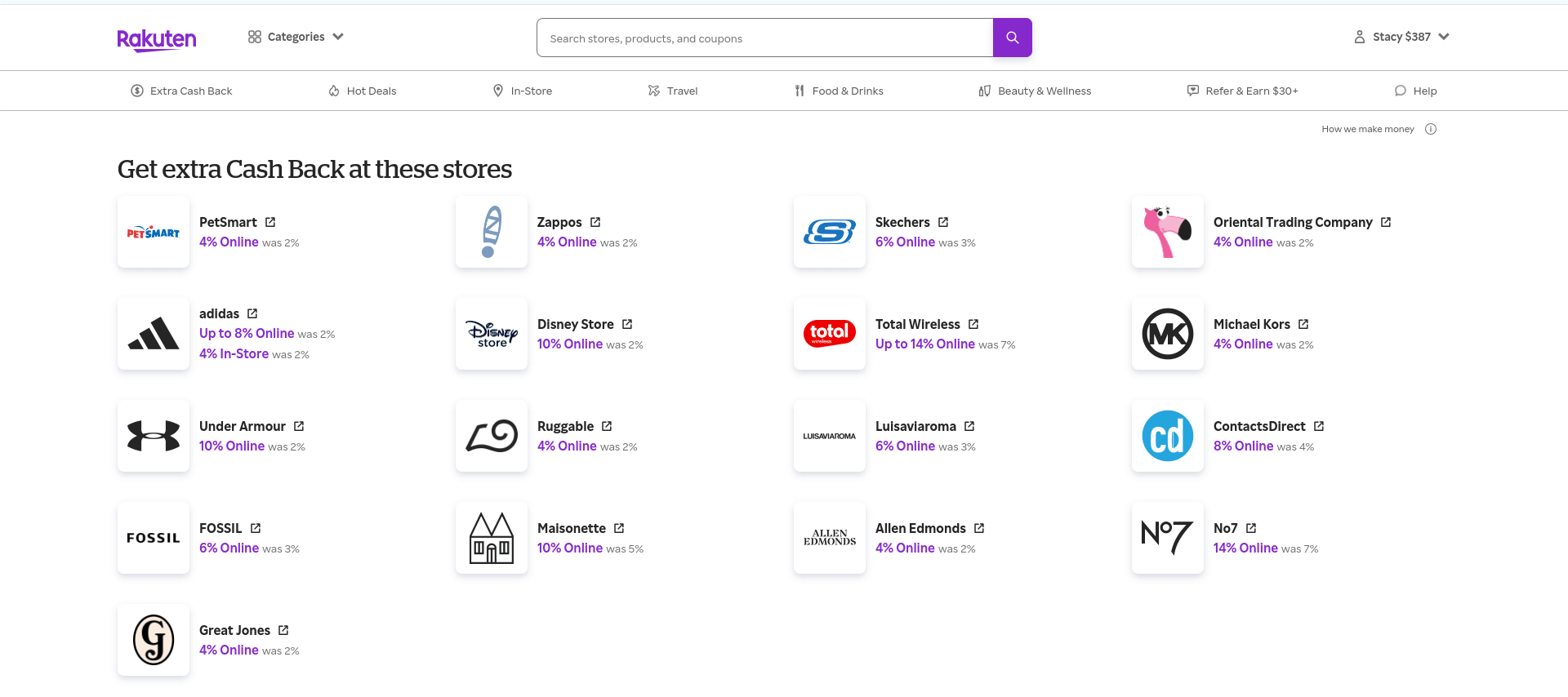Open the Great Jones store name

coord(234,630)
